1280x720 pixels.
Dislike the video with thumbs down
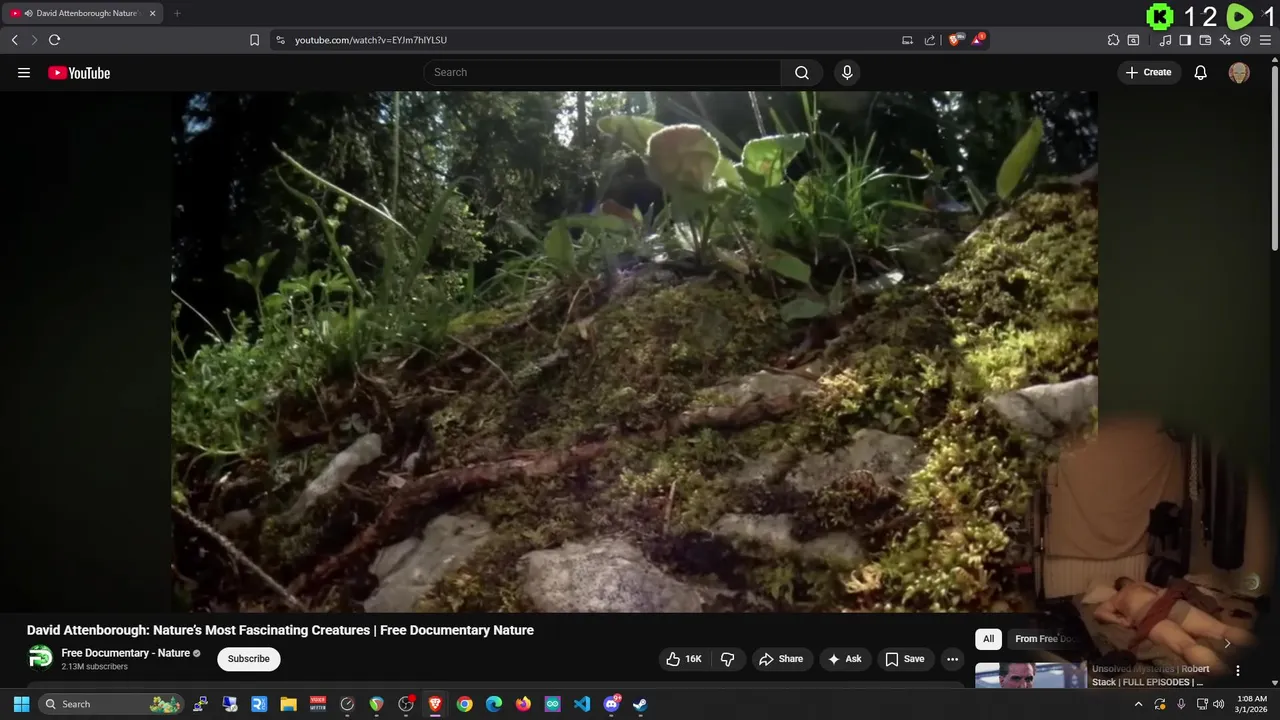tap(728, 659)
